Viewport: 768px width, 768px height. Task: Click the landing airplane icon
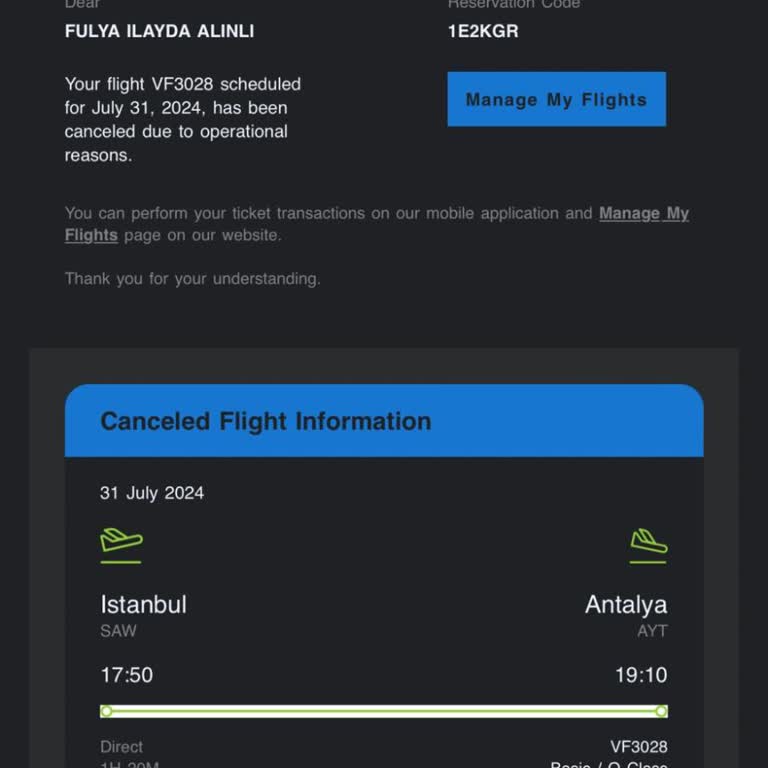648,546
